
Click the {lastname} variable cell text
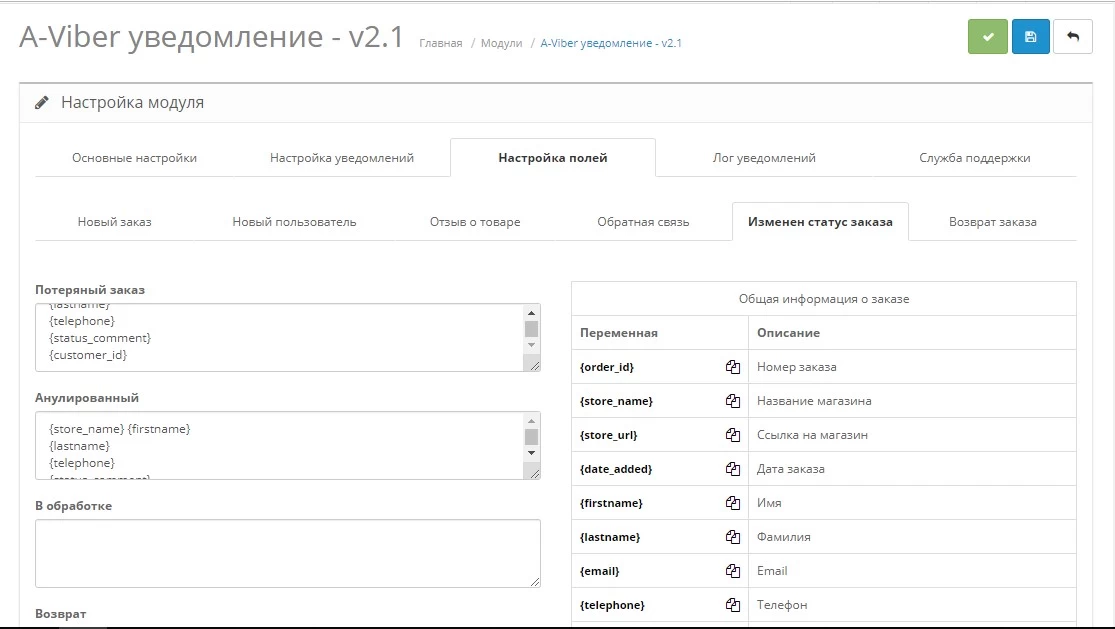tap(609, 537)
